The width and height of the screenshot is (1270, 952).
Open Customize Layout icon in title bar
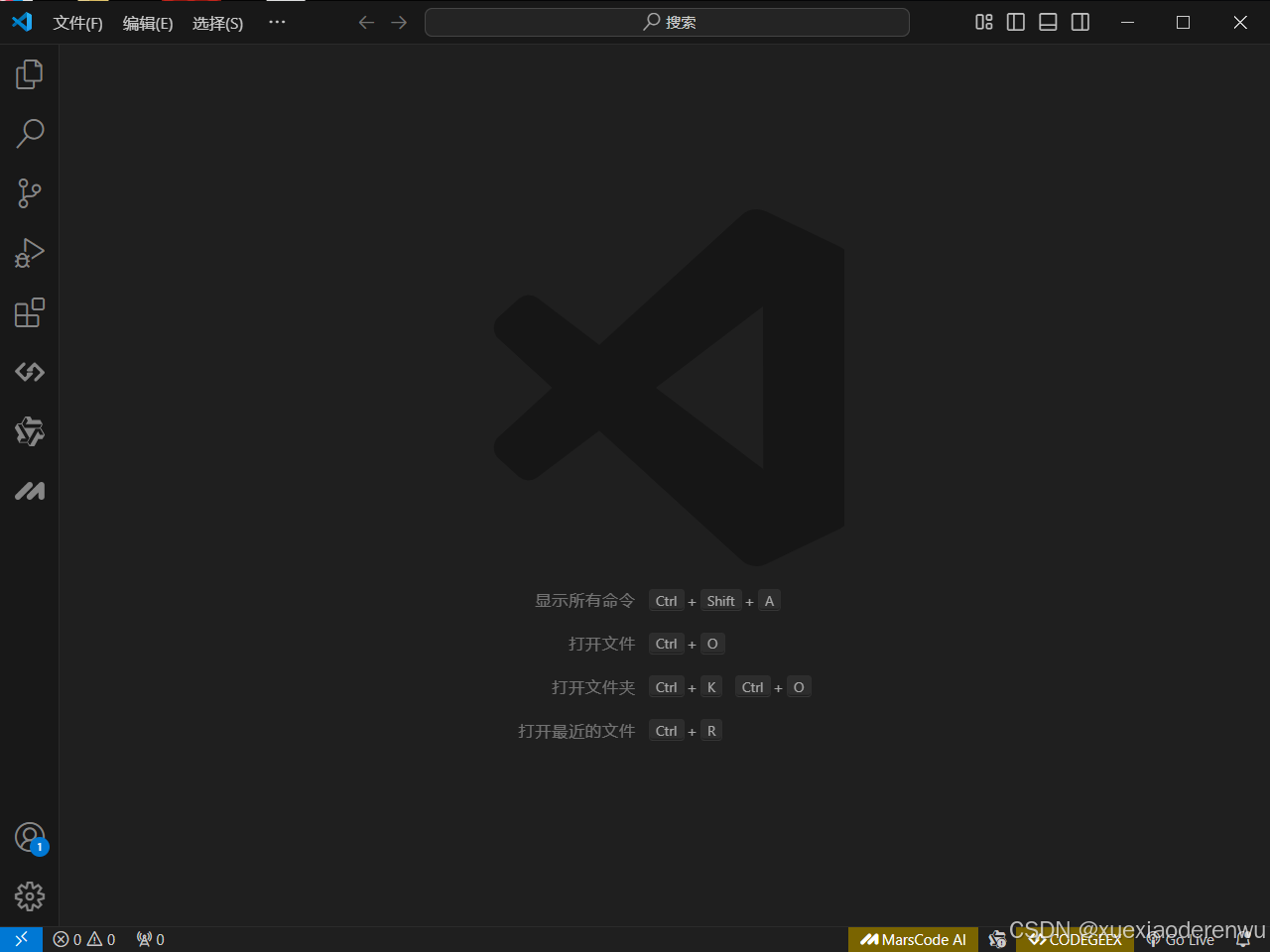tap(984, 22)
